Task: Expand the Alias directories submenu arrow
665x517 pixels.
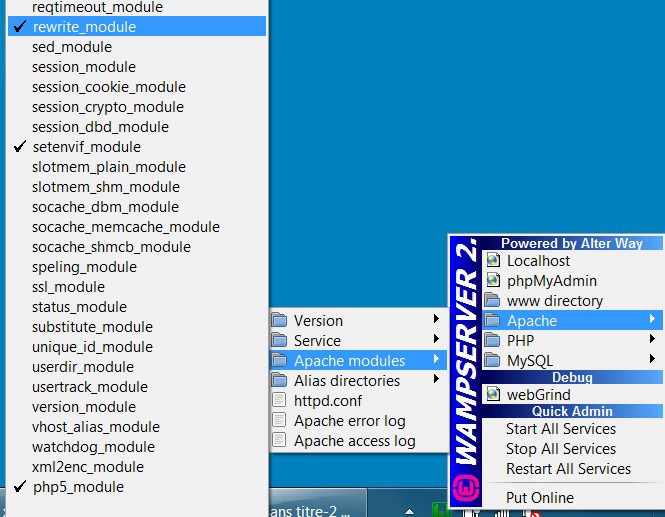Action: [436, 379]
